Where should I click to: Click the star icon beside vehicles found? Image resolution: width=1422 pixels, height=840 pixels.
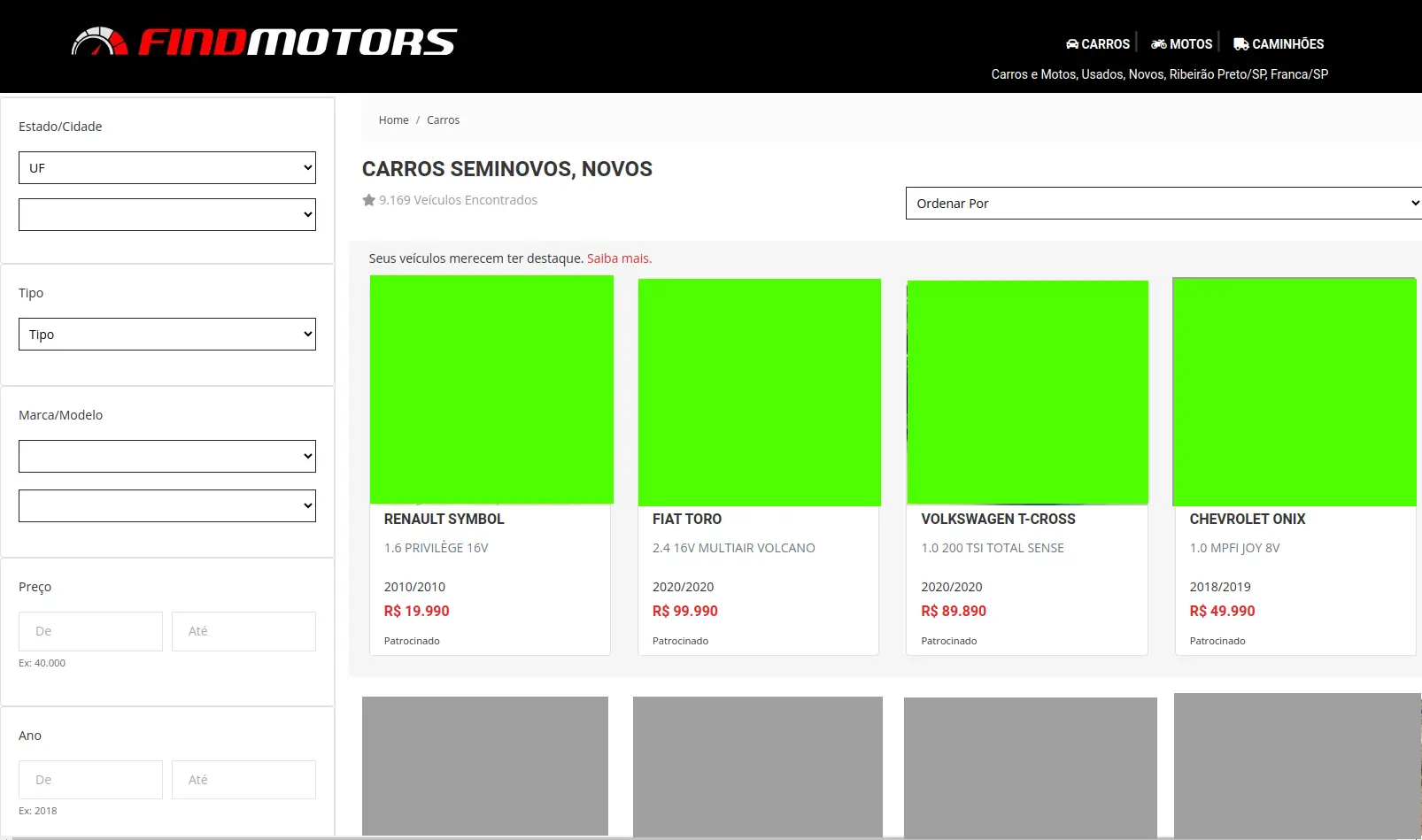(369, 200)
